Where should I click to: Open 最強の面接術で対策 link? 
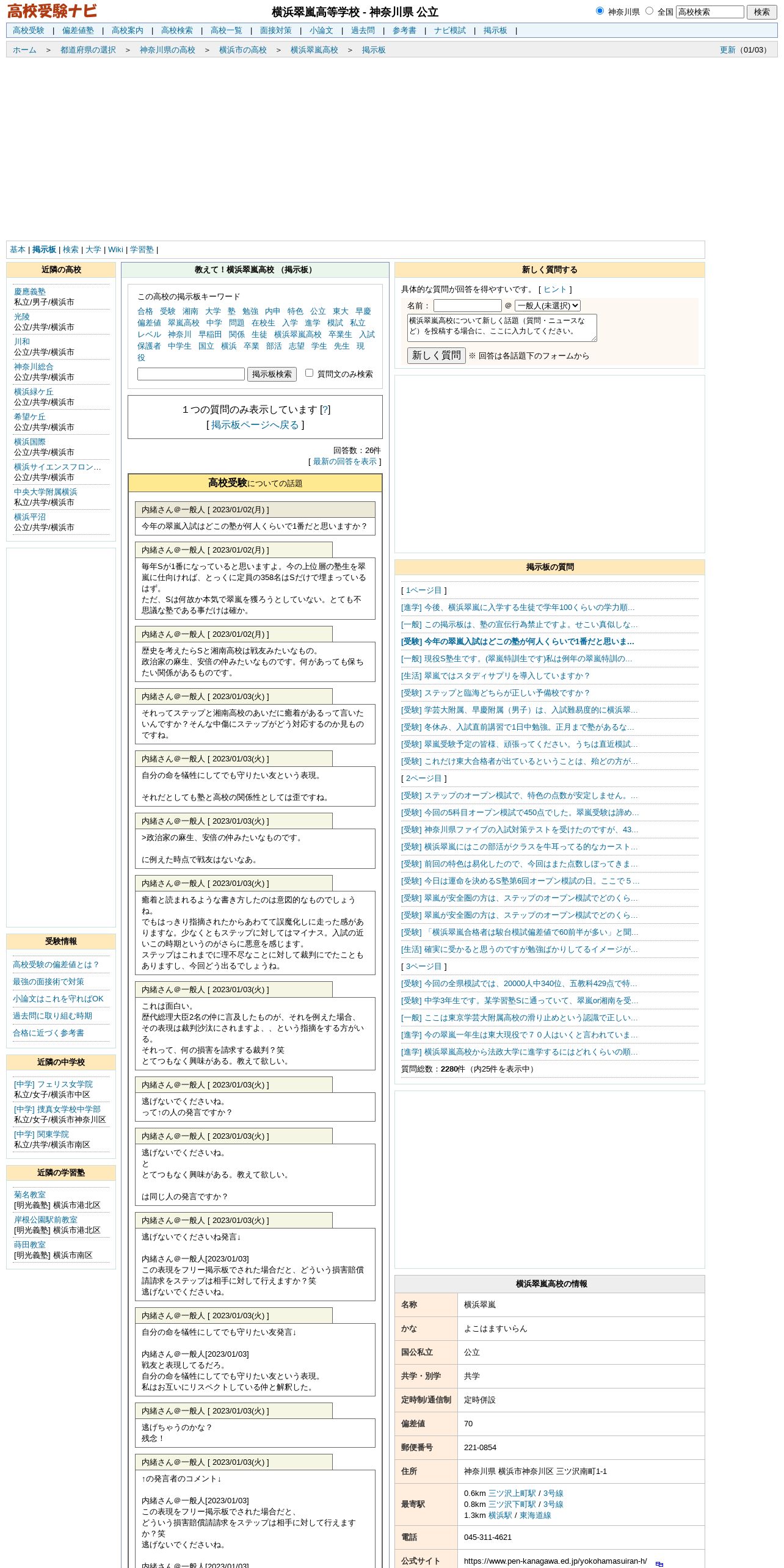pos(48,982)
